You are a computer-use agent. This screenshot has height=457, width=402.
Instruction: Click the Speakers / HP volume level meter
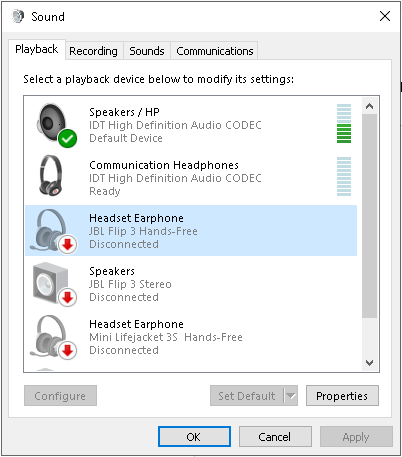pyautogui.click(x=344, y=123)
